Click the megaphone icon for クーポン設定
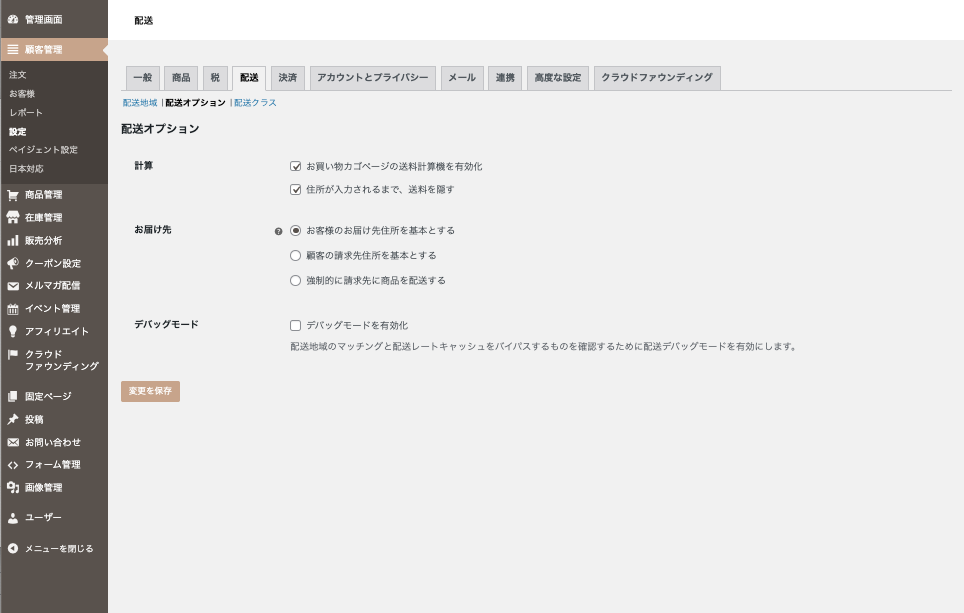This screenshot has width=964, height=613. 13,264
